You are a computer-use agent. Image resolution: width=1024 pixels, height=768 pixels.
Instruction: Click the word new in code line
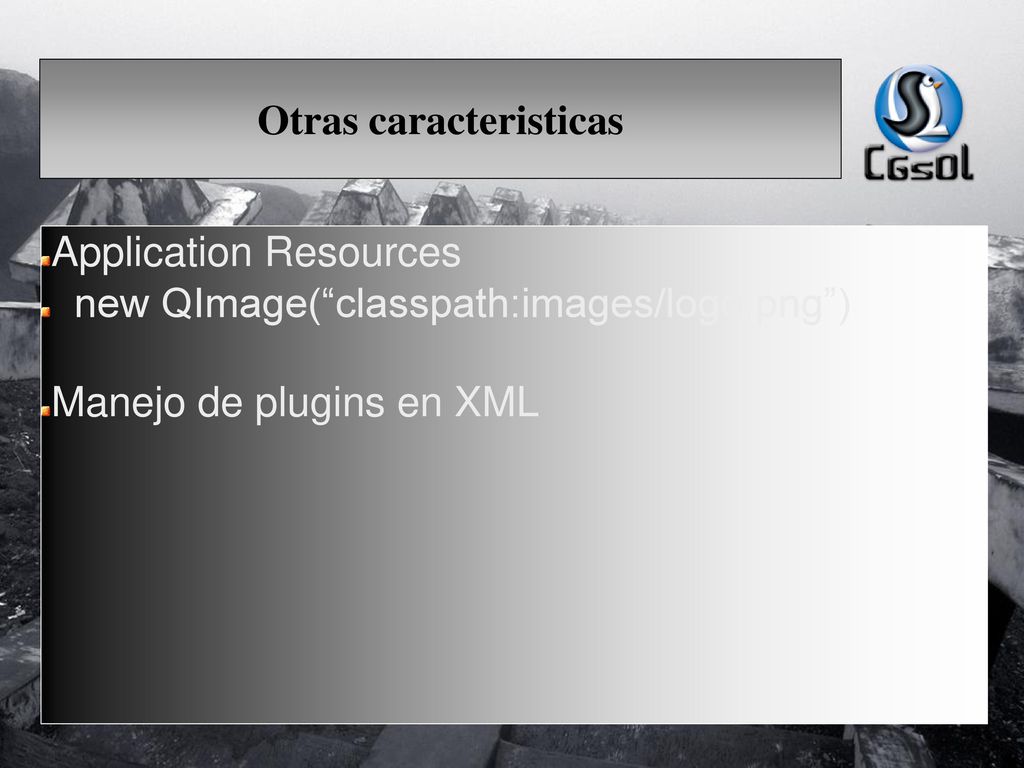(112, 304)
